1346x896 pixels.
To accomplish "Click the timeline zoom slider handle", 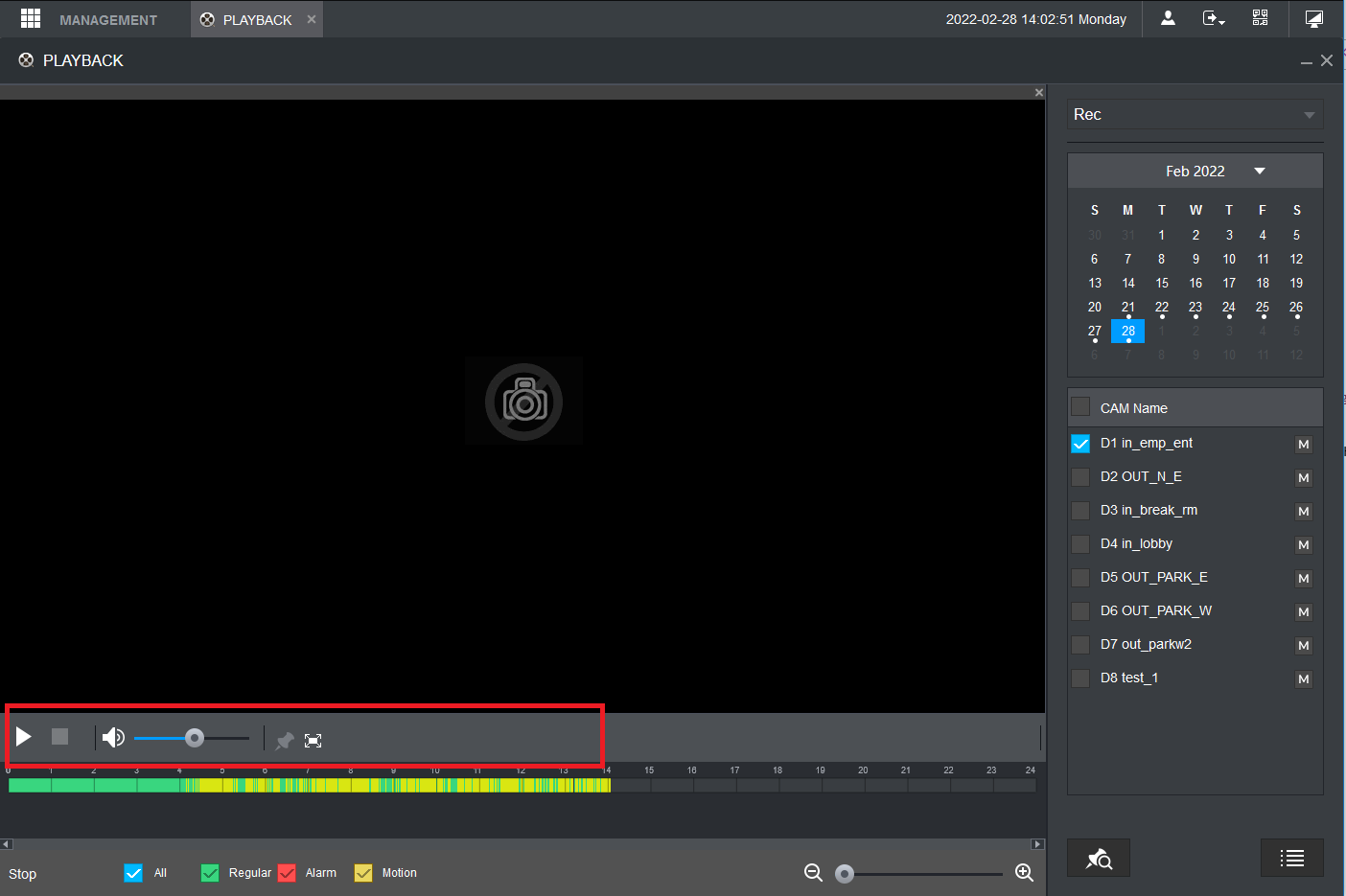I will click(845, 873).
